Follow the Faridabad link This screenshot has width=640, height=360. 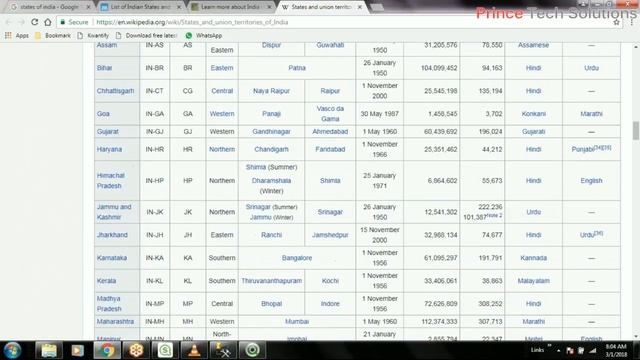330,149
